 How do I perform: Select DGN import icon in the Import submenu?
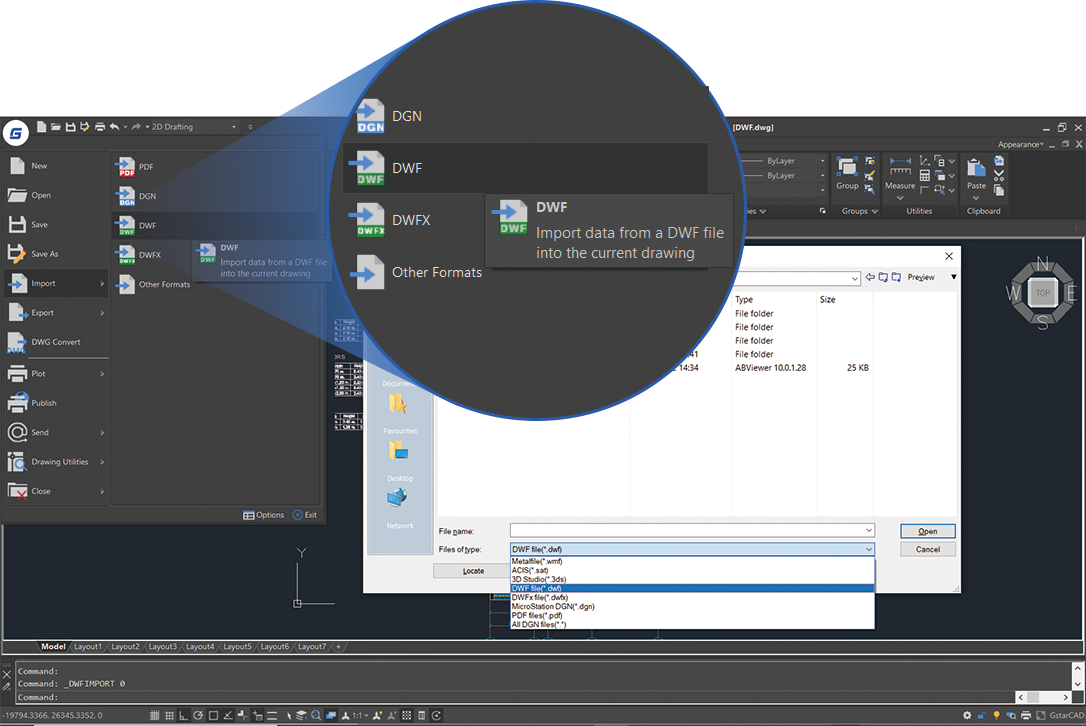125,196
